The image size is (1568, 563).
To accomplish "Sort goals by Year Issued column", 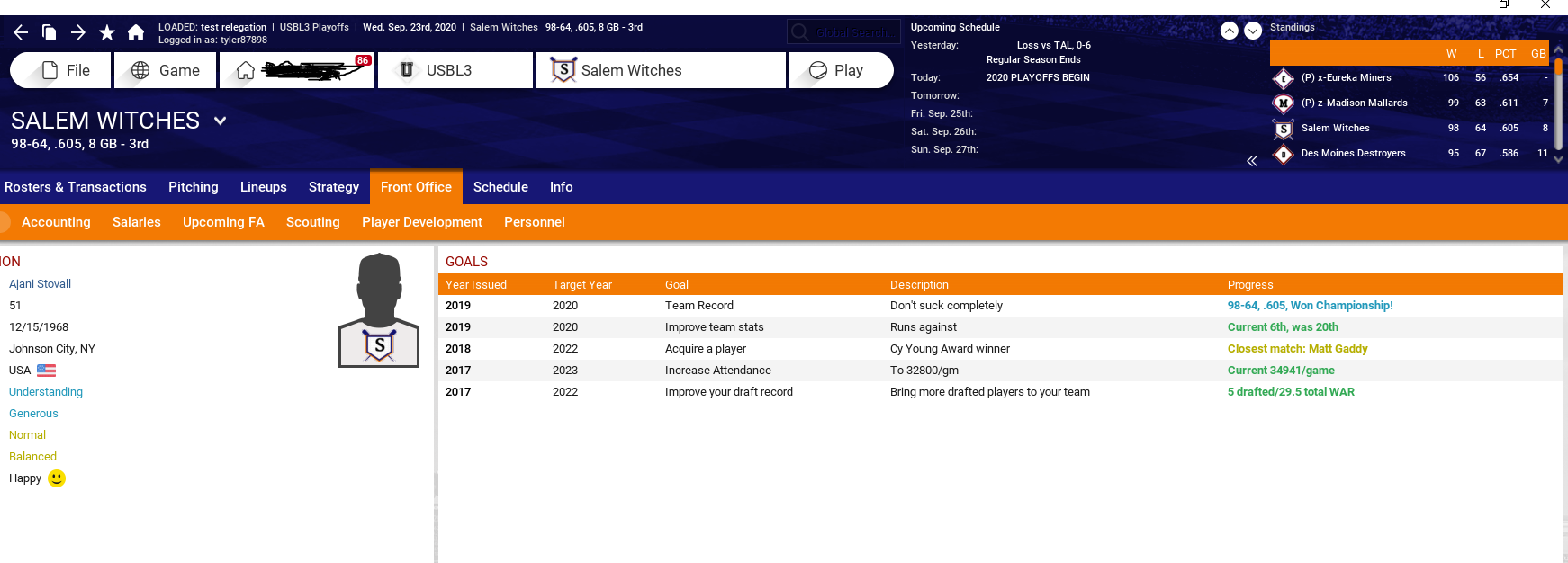I will coord(476,285).
